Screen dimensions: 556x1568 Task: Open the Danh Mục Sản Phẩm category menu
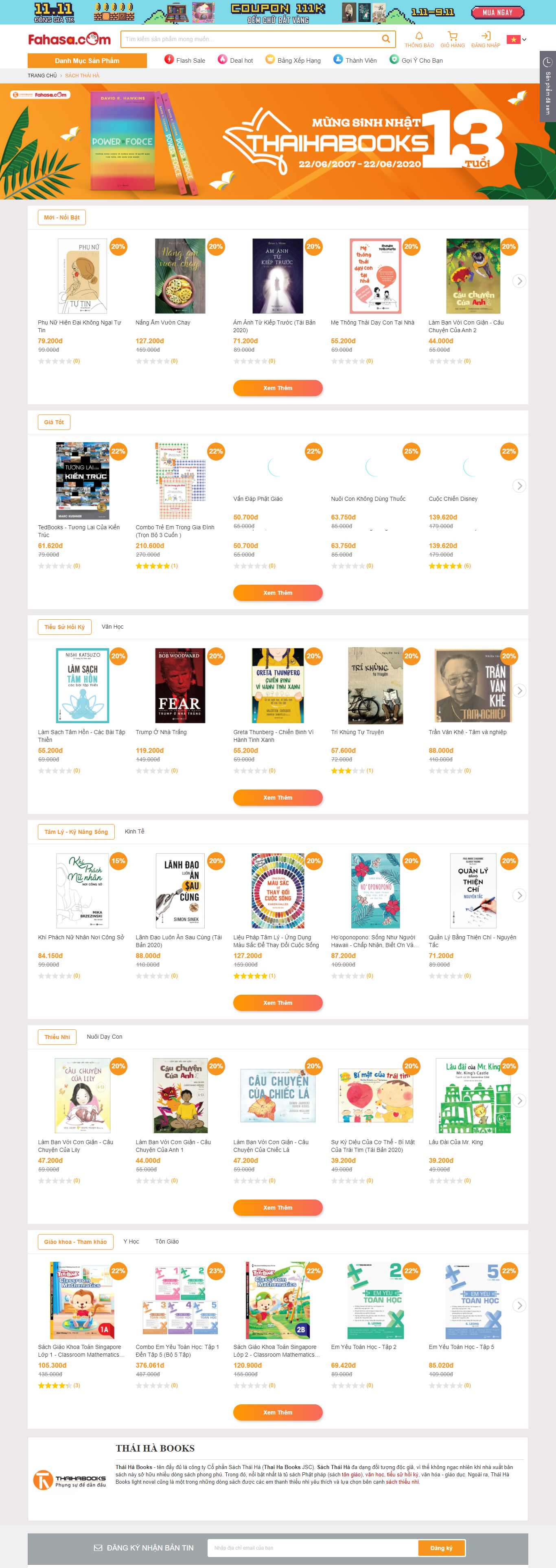point(87,61)
